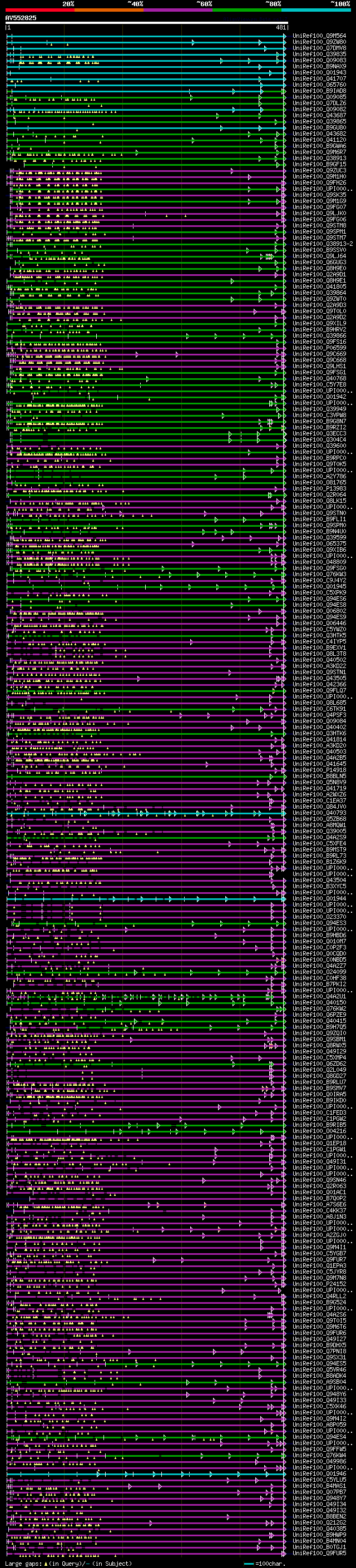The image size is (356, 1568).
Task: Select hit label UniRef100_Q7DLZ6
Action: [319, 103]
